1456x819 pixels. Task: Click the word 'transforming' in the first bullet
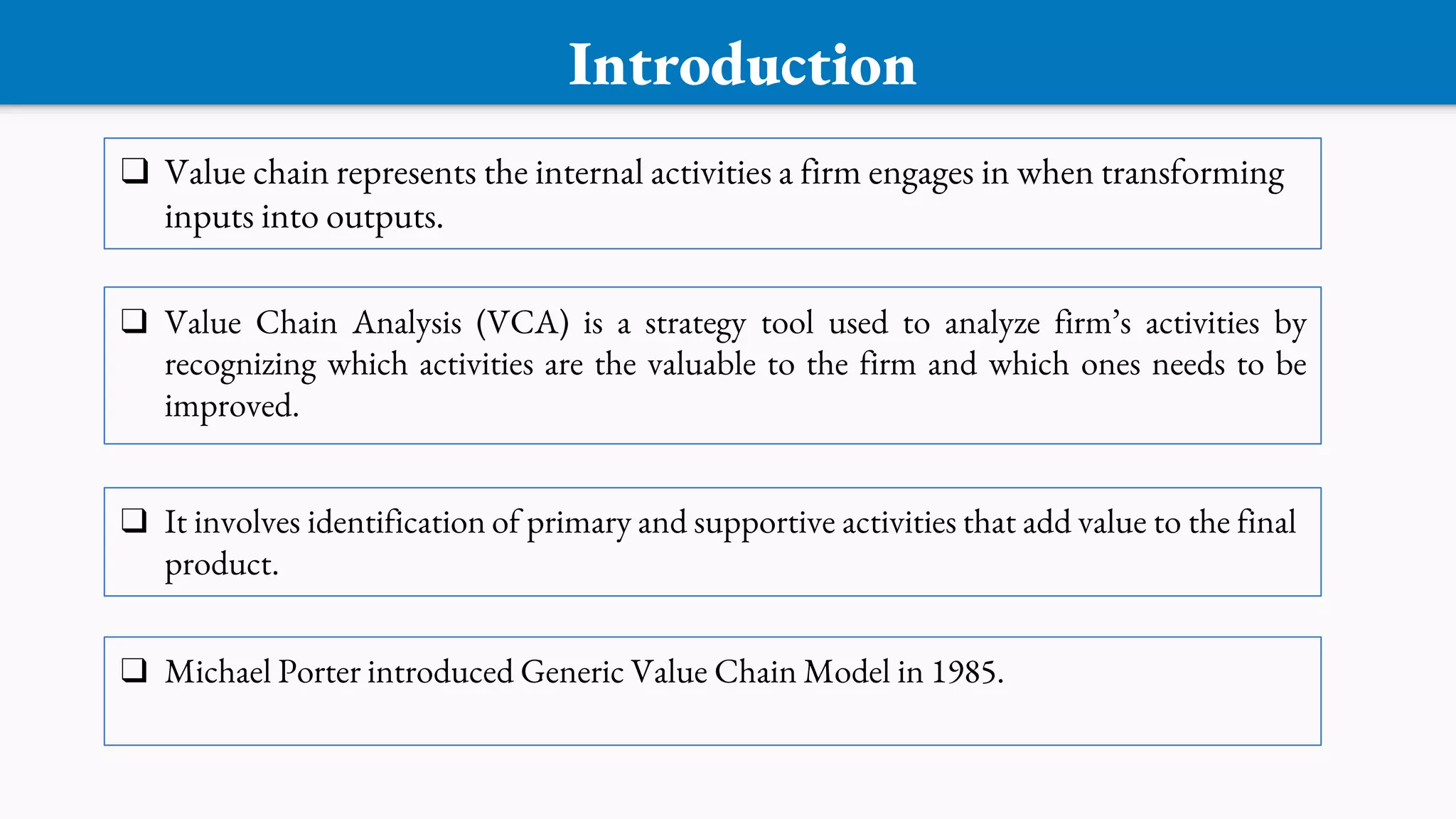tap(1192, 174)
